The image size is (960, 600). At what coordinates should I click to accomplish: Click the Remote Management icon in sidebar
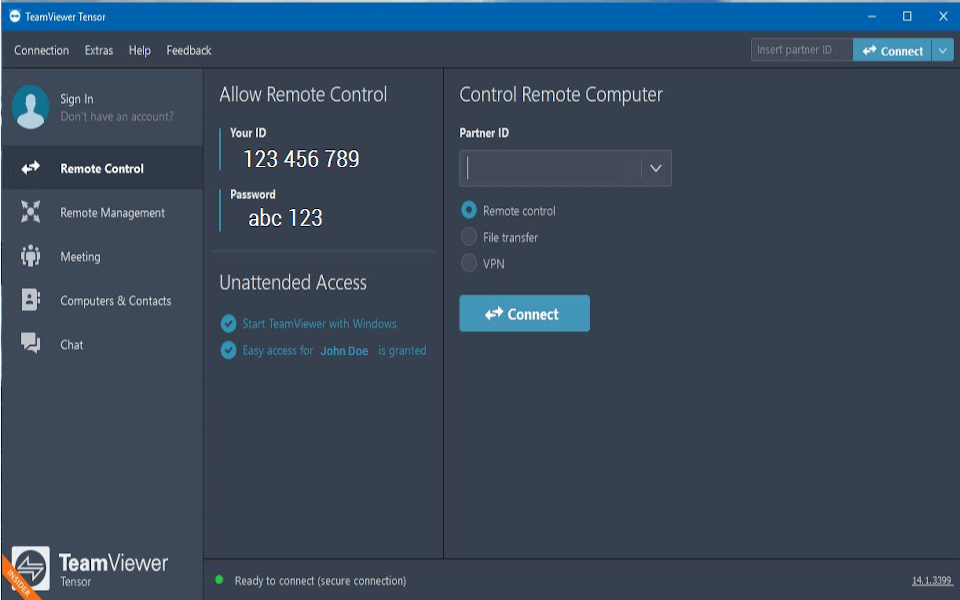tap(31, 212)
